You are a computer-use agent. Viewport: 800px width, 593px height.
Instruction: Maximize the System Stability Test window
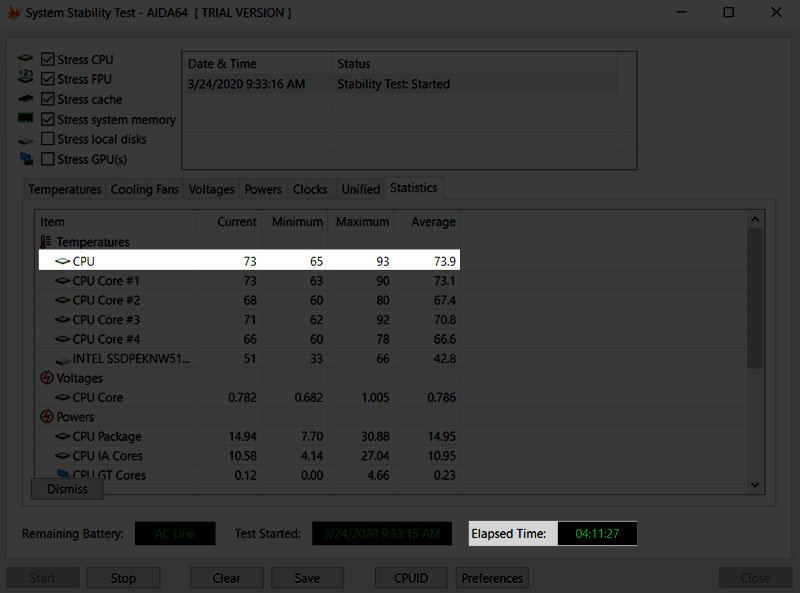729,12
